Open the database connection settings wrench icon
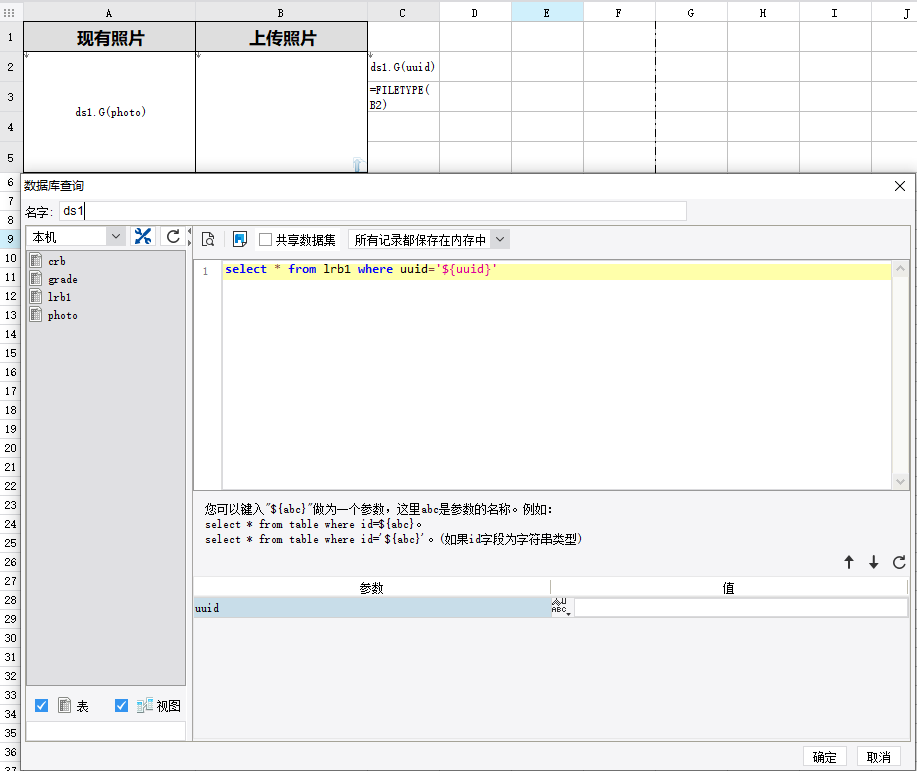917x771 pixels. (143, 237)
